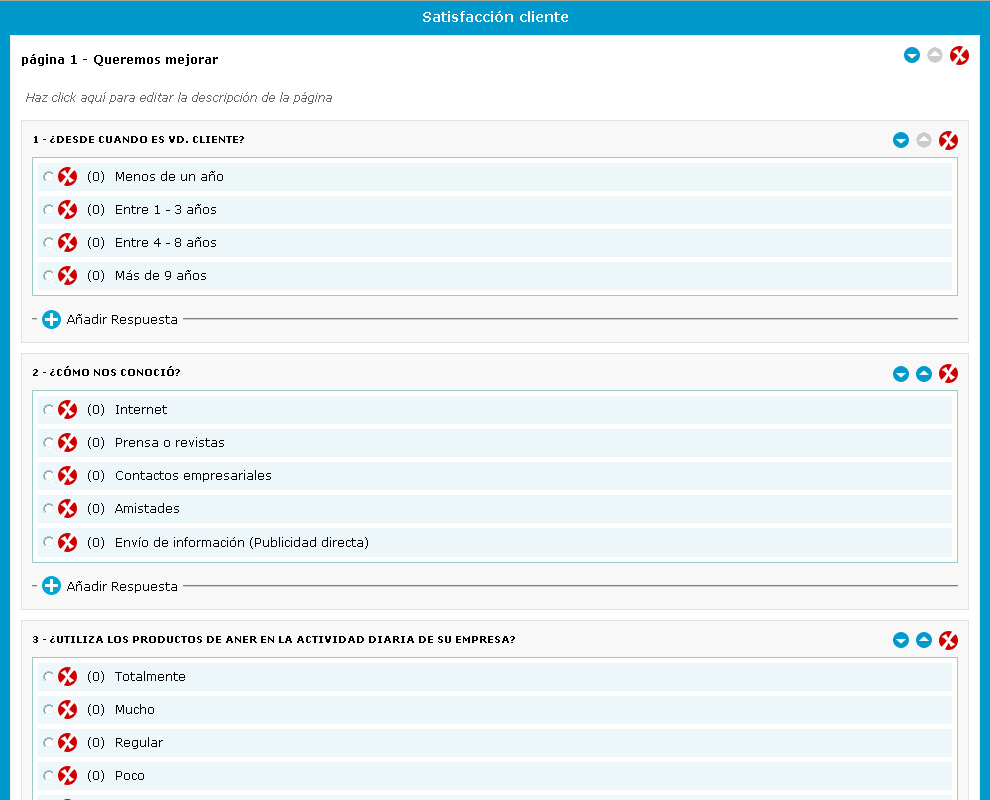The image size is (990, 800).
Task: Edit answer text 'Totalmente'
Action: click(150, 677)
